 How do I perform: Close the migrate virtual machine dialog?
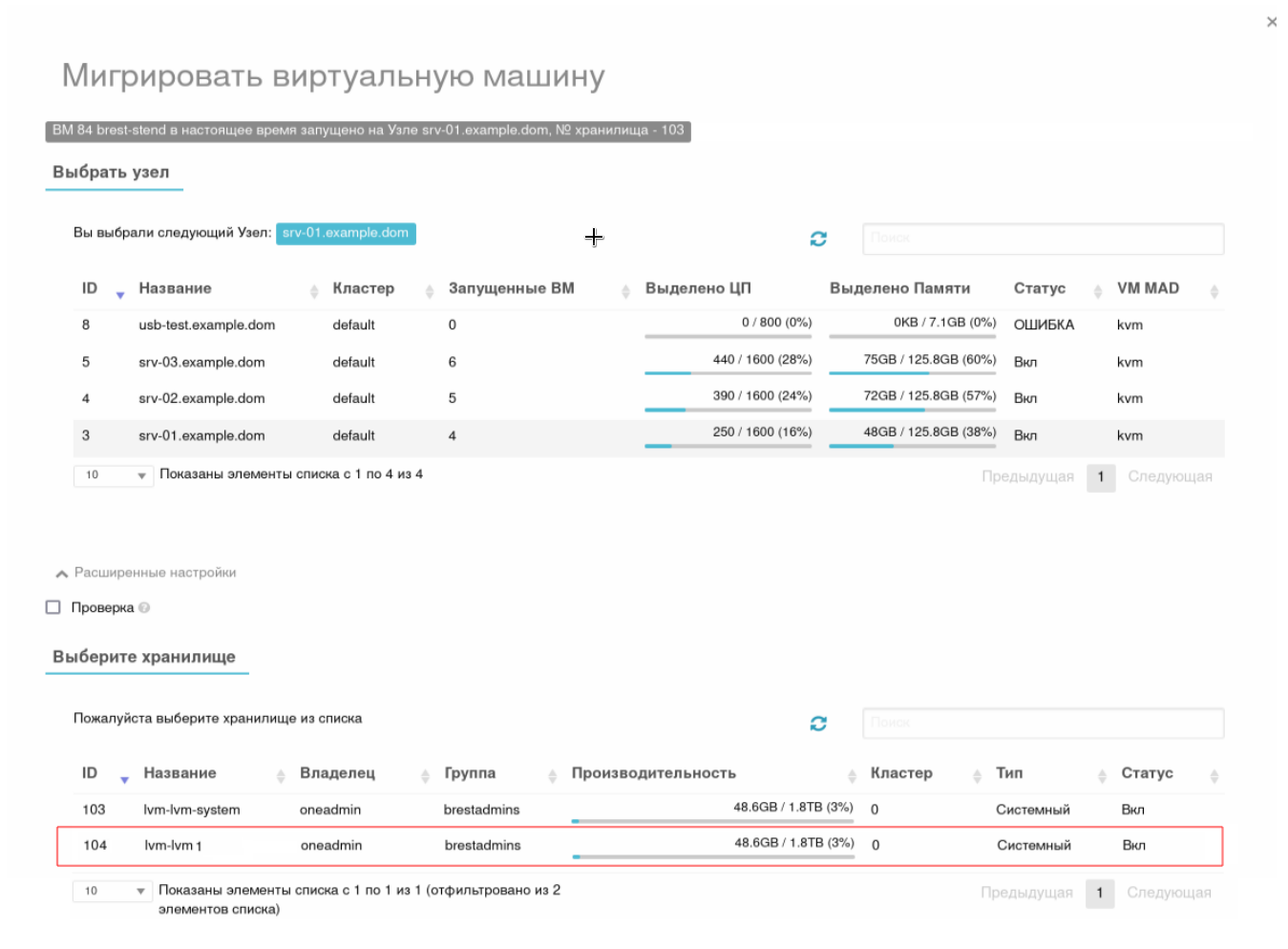click(x=1271, y=22)
